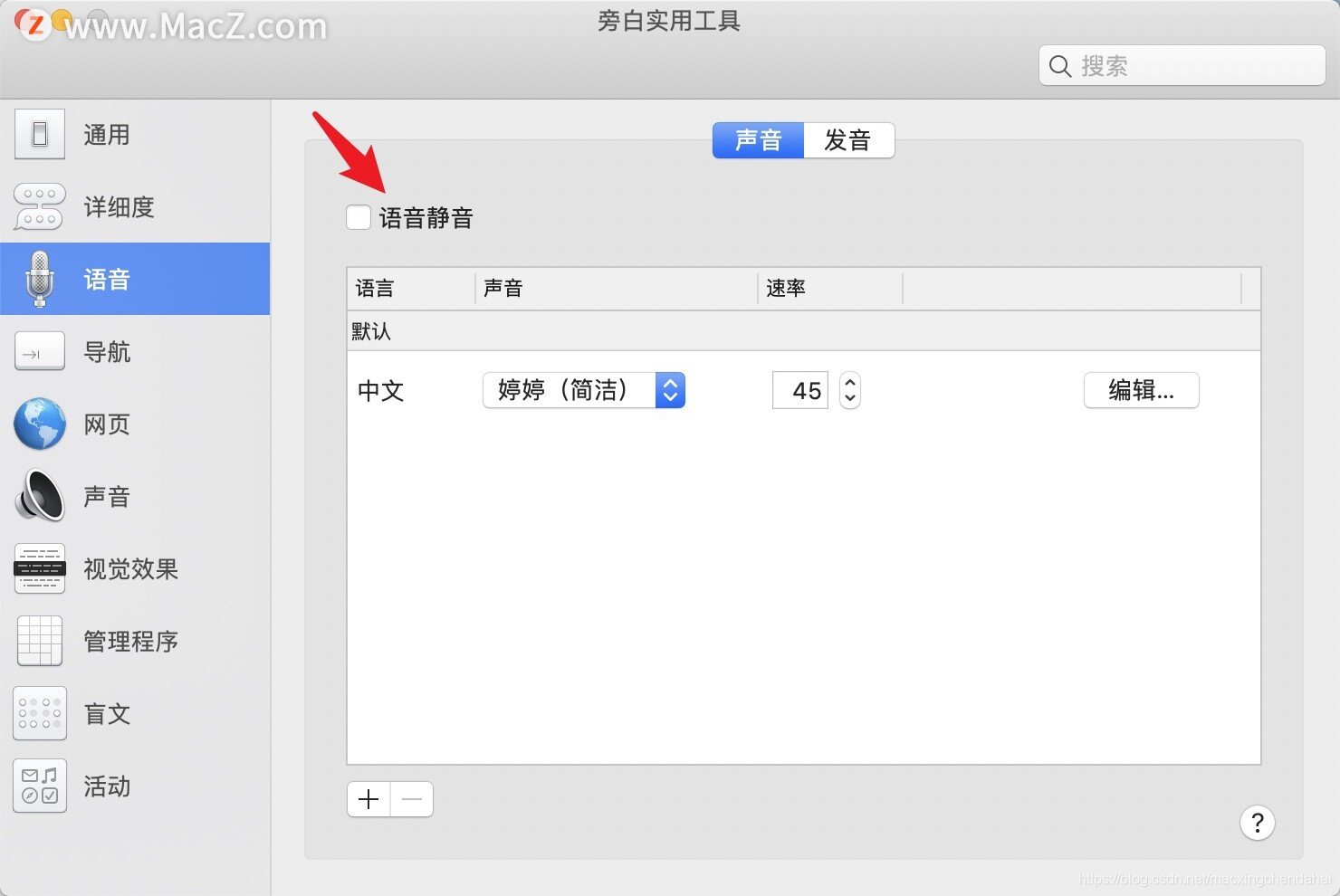Remove language with the minus button
The height and width of the screenshot is (896, 1340).
pos(412,799)
